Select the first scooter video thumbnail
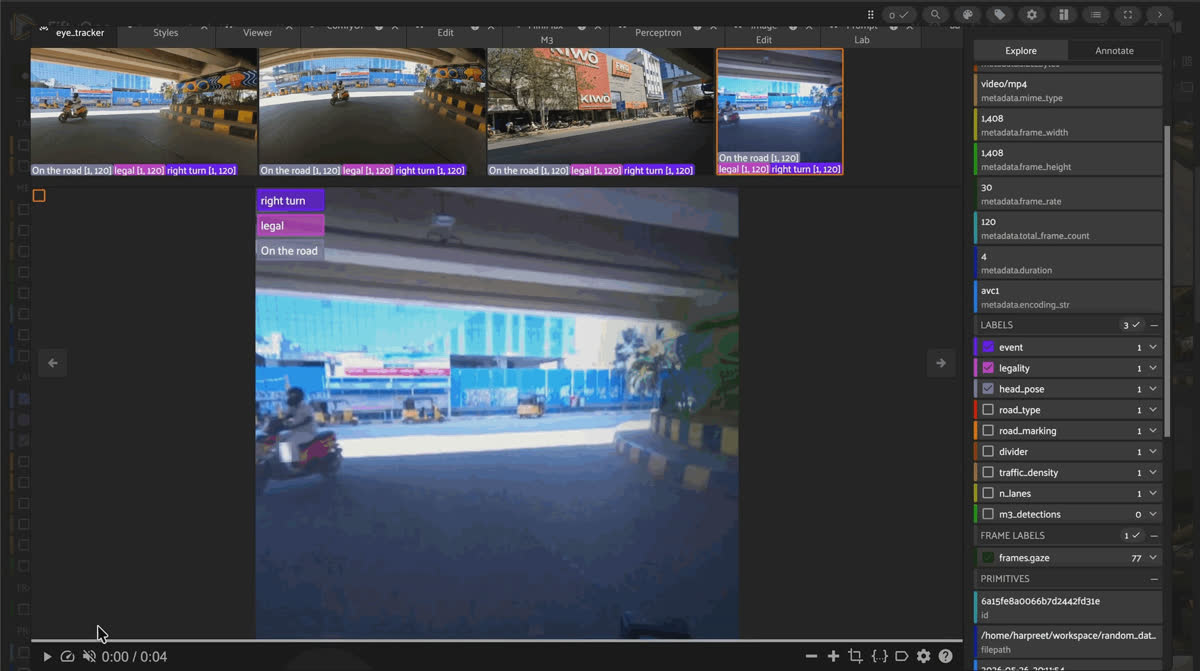This screenshot has width=1200, height=671. 144,112
